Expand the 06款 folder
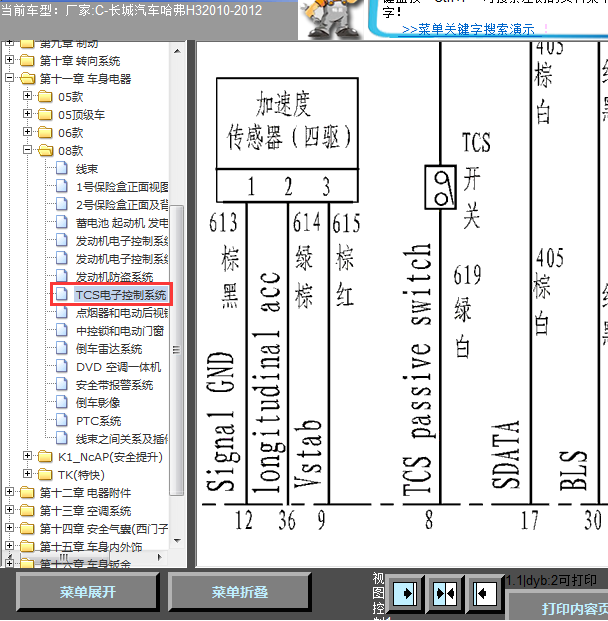This screenshot has height=621, width=608. click(x=27, y=131)
